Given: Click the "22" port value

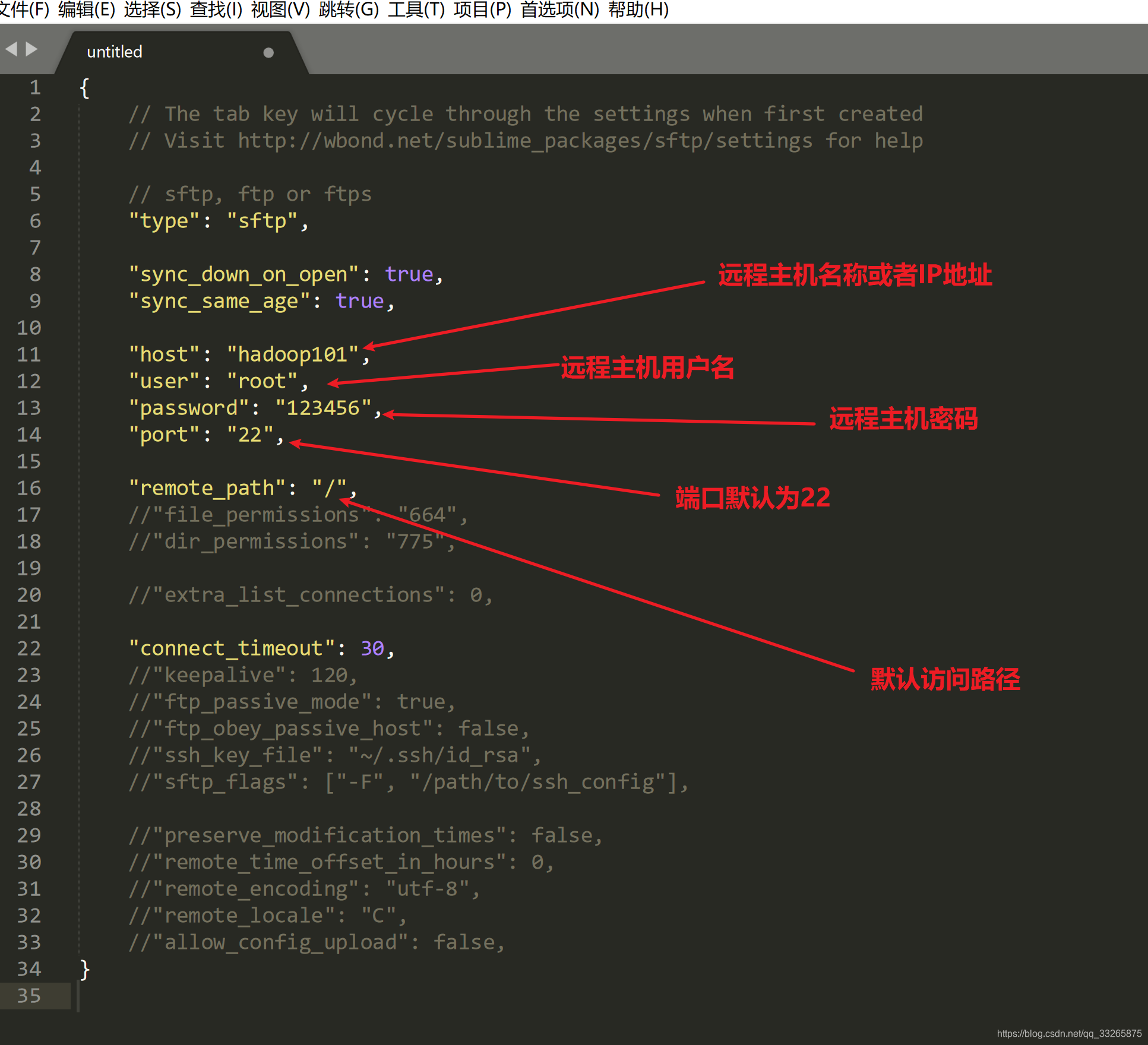Looking at the screenshot, I should 249,435.
